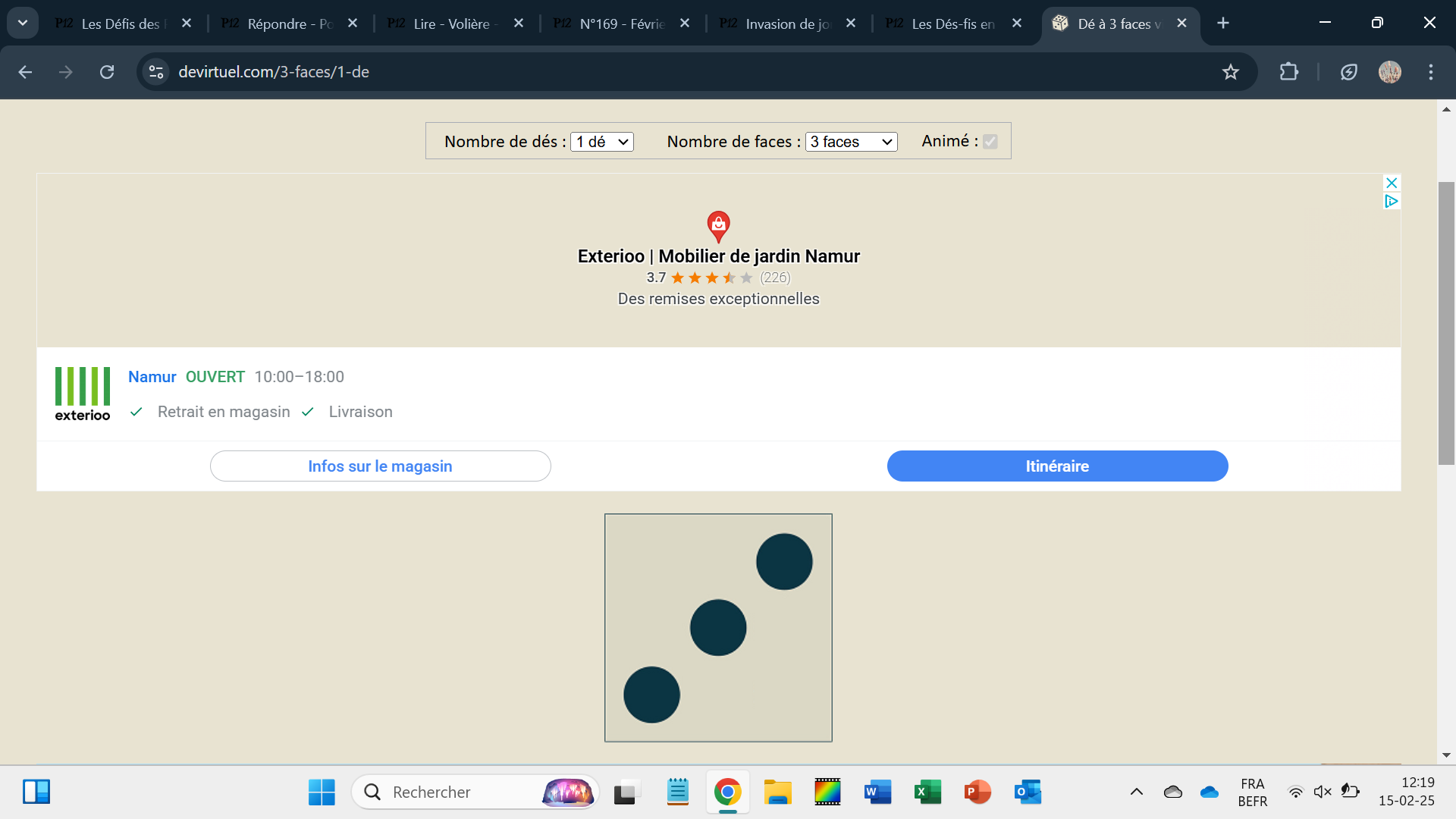Open the Nombre de faces dropdown

pos(851,142)
